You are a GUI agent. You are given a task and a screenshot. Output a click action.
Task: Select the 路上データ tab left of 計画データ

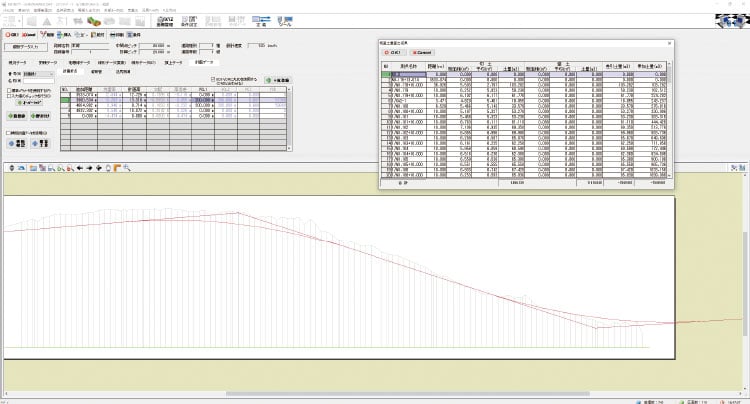(173, 63)
